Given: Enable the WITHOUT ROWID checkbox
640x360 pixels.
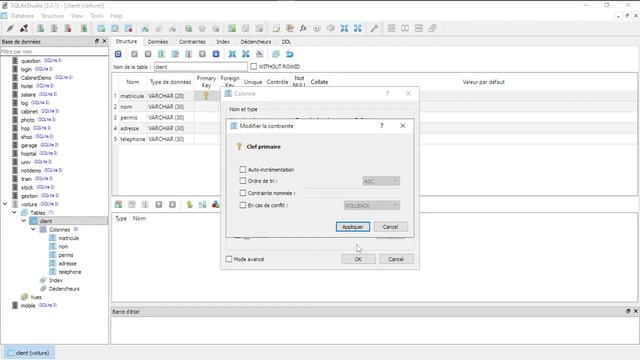Looking at the screenshot, I should (x=253, y=66).
